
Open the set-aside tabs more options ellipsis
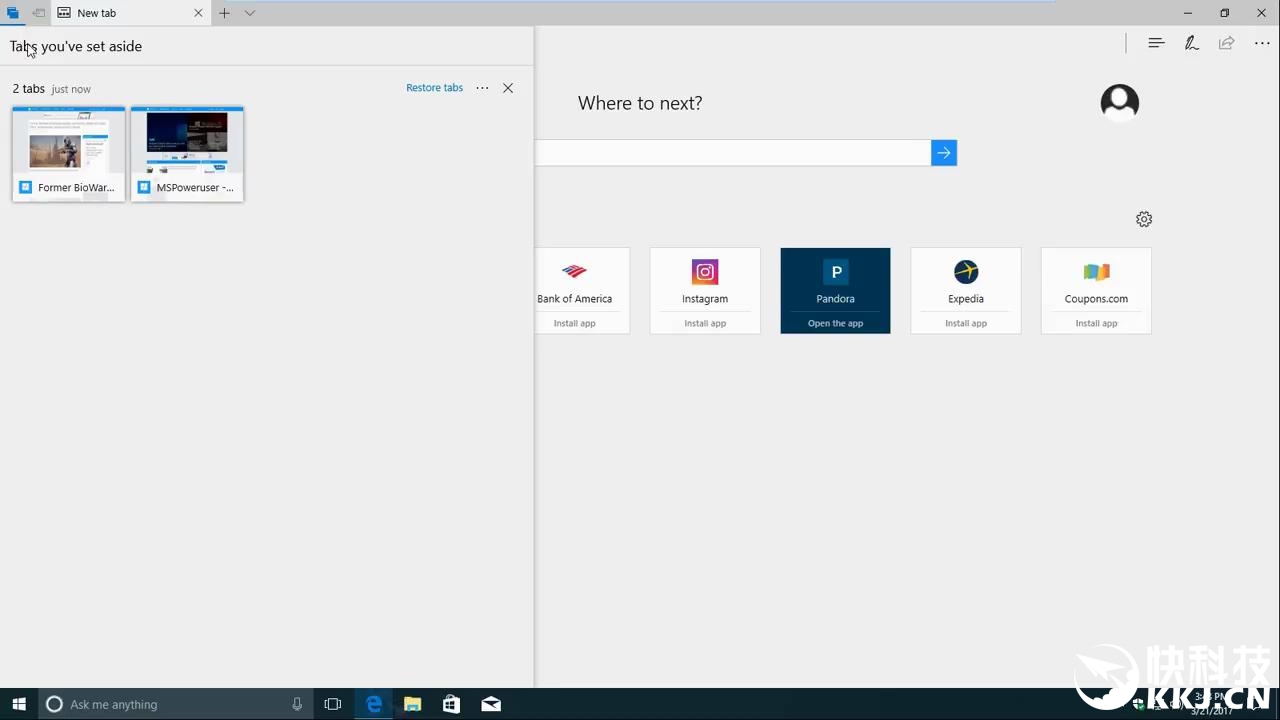(x=482, y=88)
